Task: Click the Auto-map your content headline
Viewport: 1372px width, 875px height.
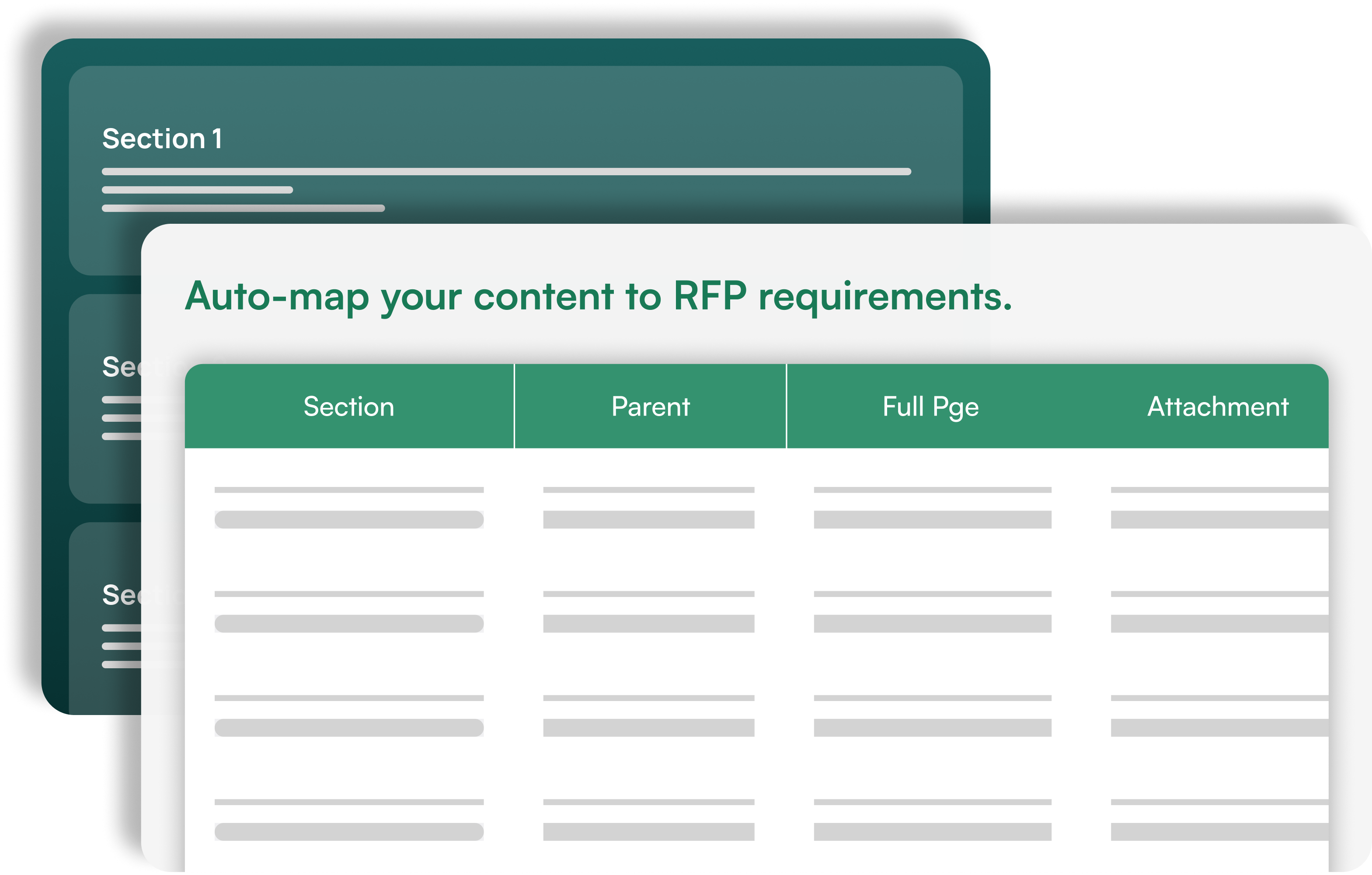Action: click(598, 297)
